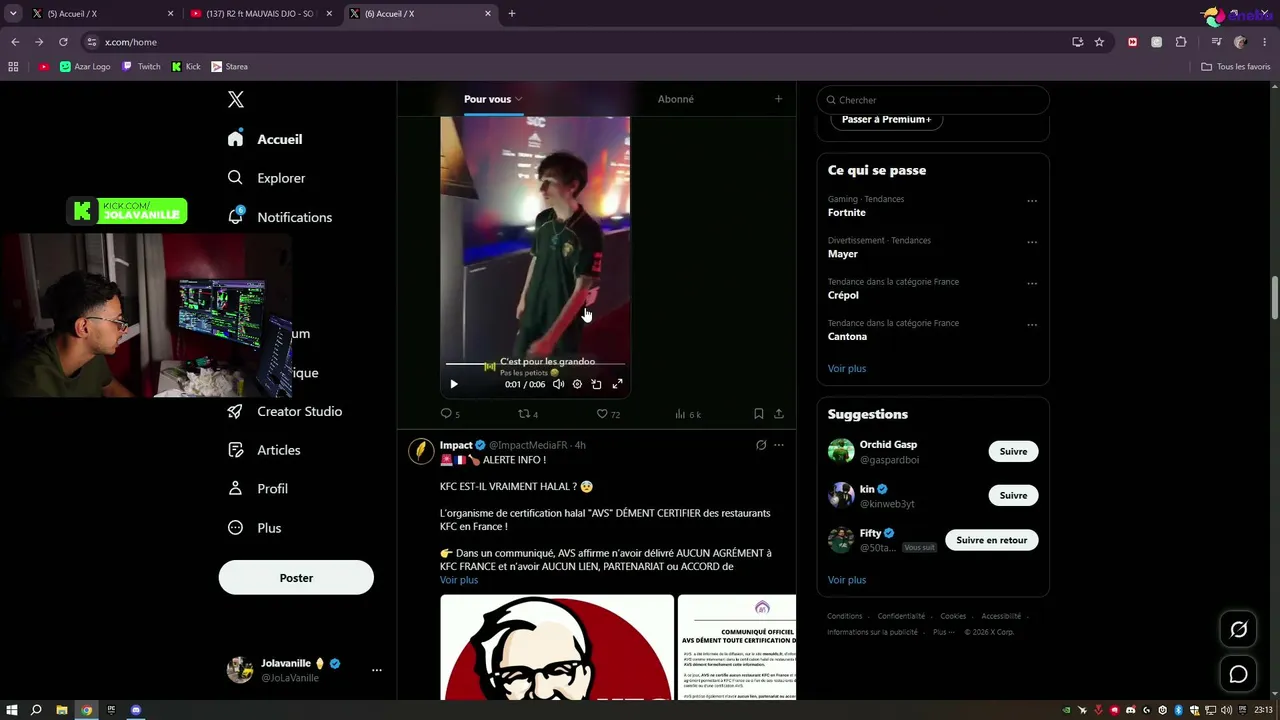Go back in browser history
1280x720 pixels.
[x=15, y=42]
